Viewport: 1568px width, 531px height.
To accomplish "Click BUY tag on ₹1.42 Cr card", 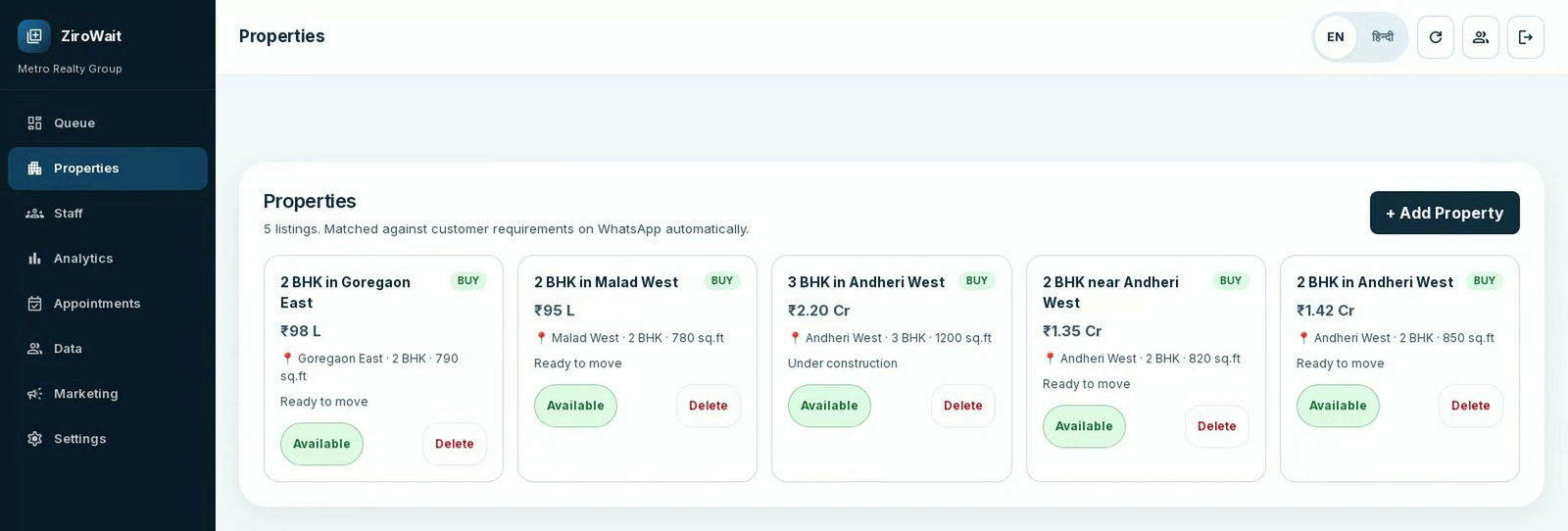I will pyautogui.click(x=1485, y=280).
